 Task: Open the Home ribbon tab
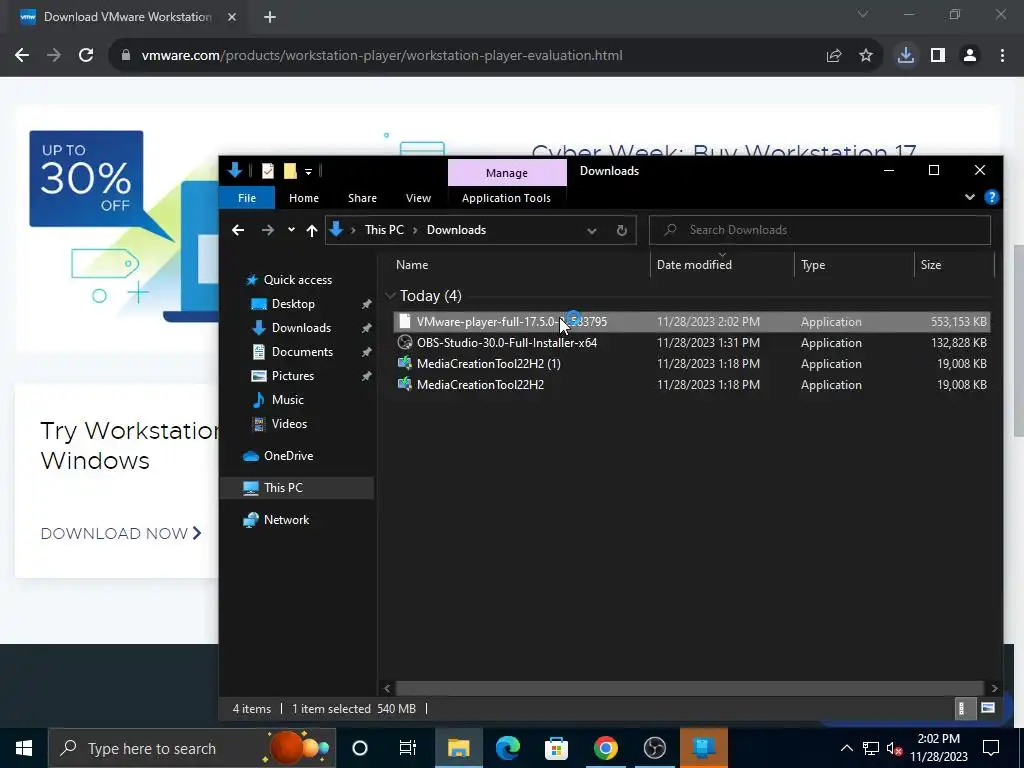[304, 198]
